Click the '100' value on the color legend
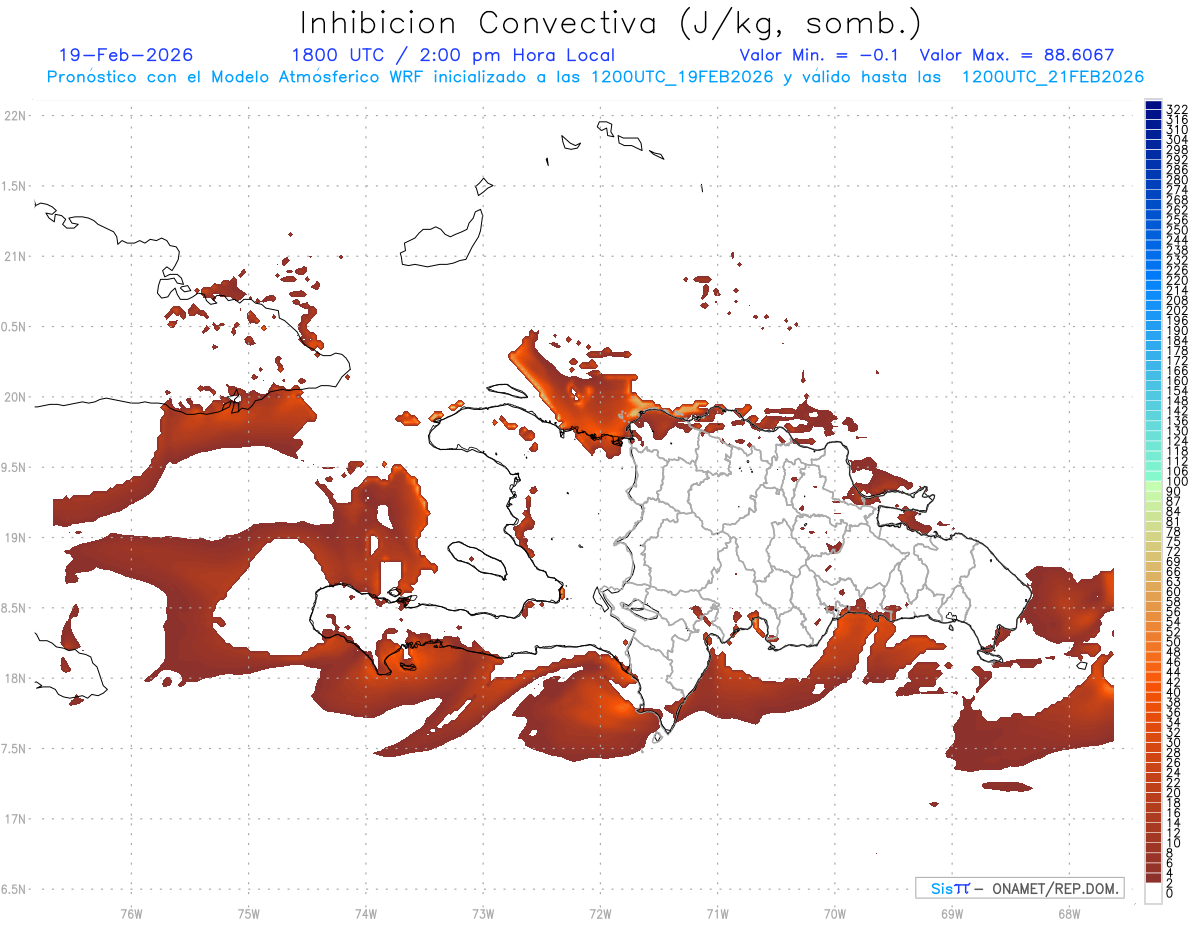Image resolution: width=1200 pixels, height=927 pixels. (x=1177, y=481)
